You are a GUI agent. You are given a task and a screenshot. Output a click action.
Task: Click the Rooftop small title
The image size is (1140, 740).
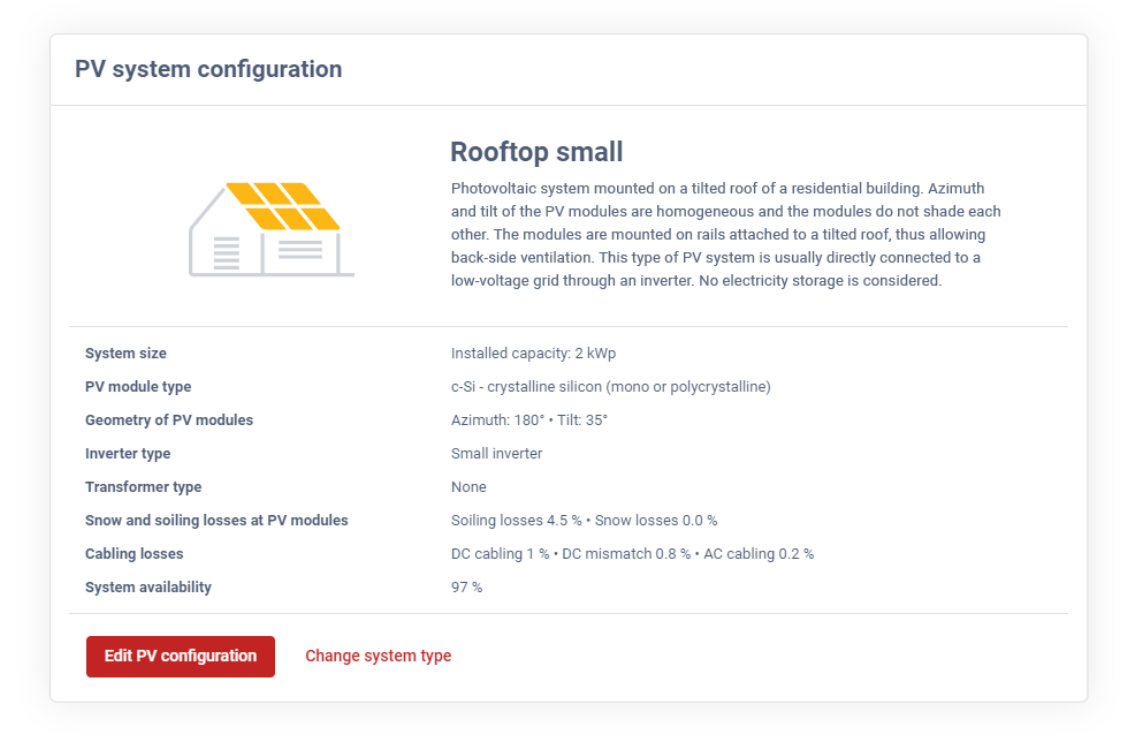tap(537, 152)
